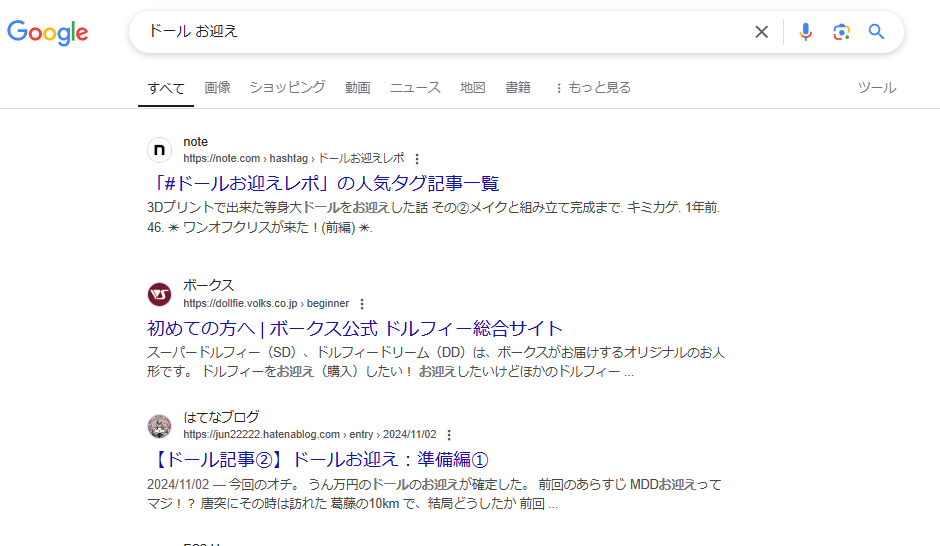Click the Google logo
Viewport: 940px width, 546px height.
pyautogui.click(x=47, y=32)
